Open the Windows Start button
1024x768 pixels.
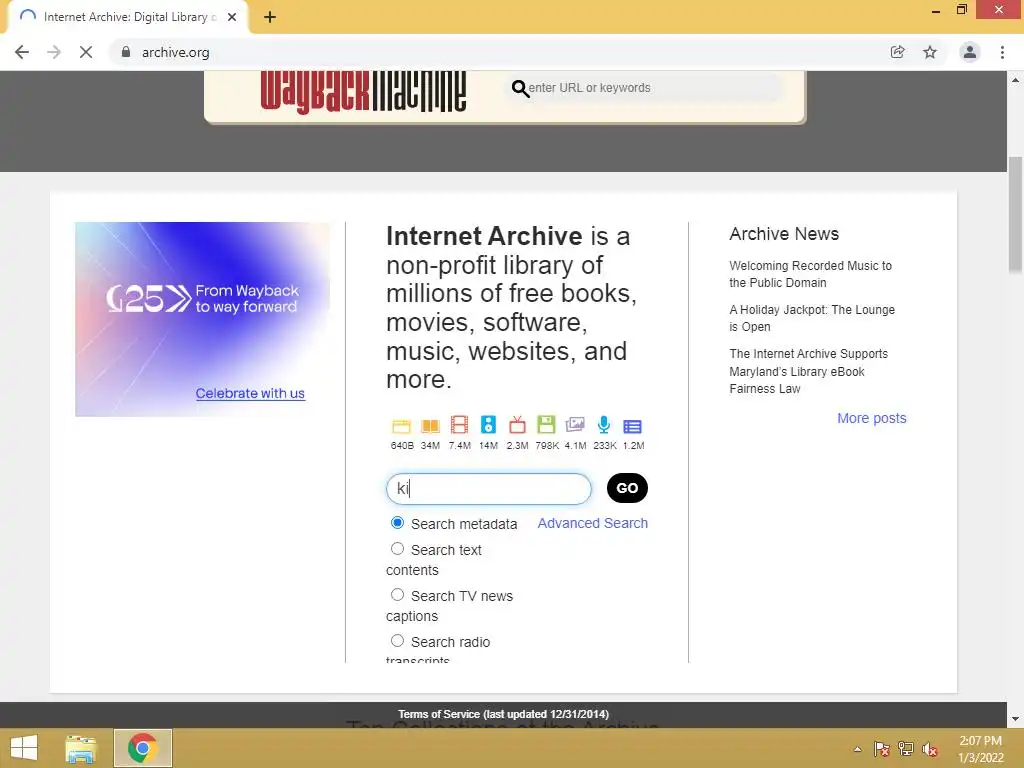24,748
